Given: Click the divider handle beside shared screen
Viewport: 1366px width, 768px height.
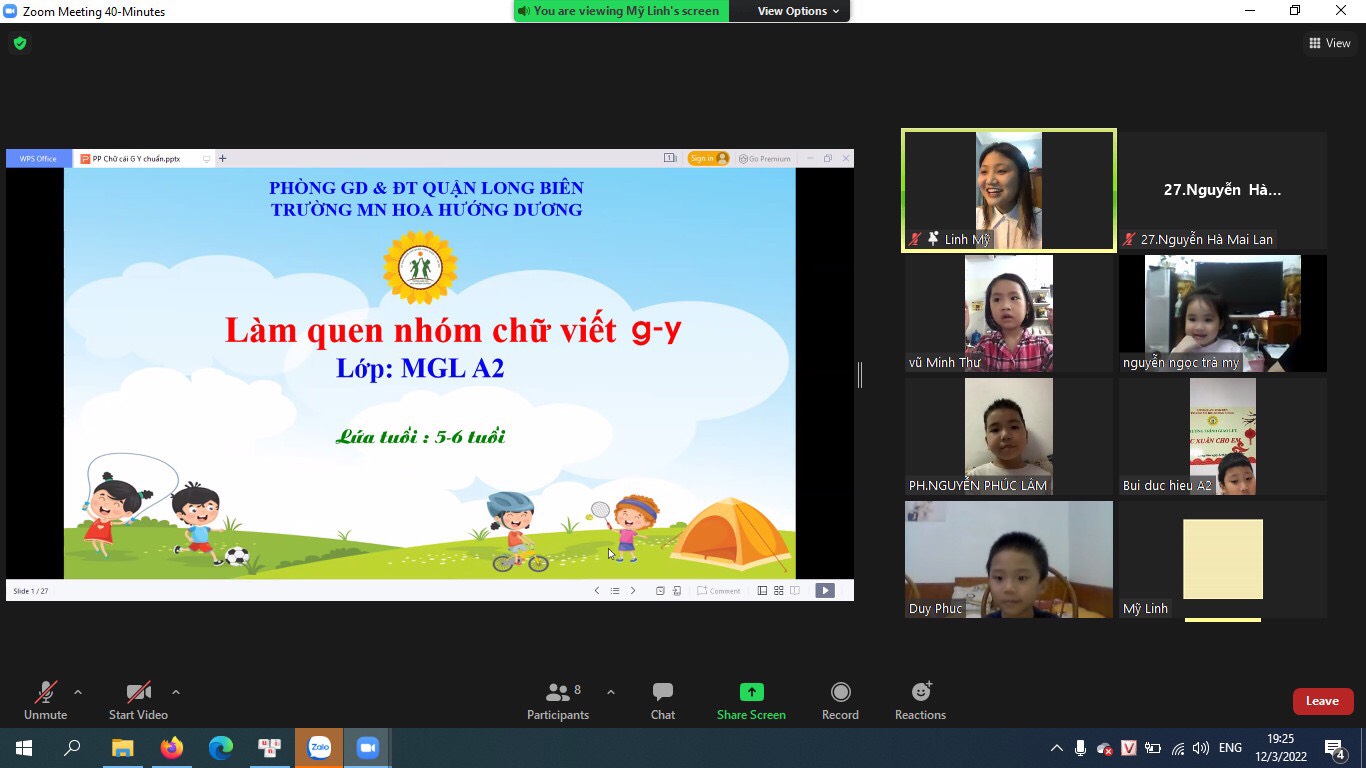Looking at the screenshot, I should point(860,374).
